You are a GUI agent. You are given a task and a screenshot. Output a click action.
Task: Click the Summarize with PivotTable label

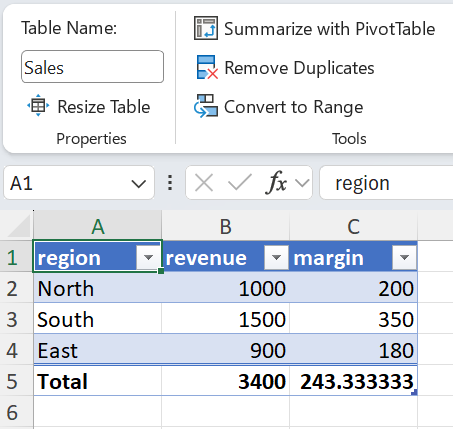[x=329, y=29]
